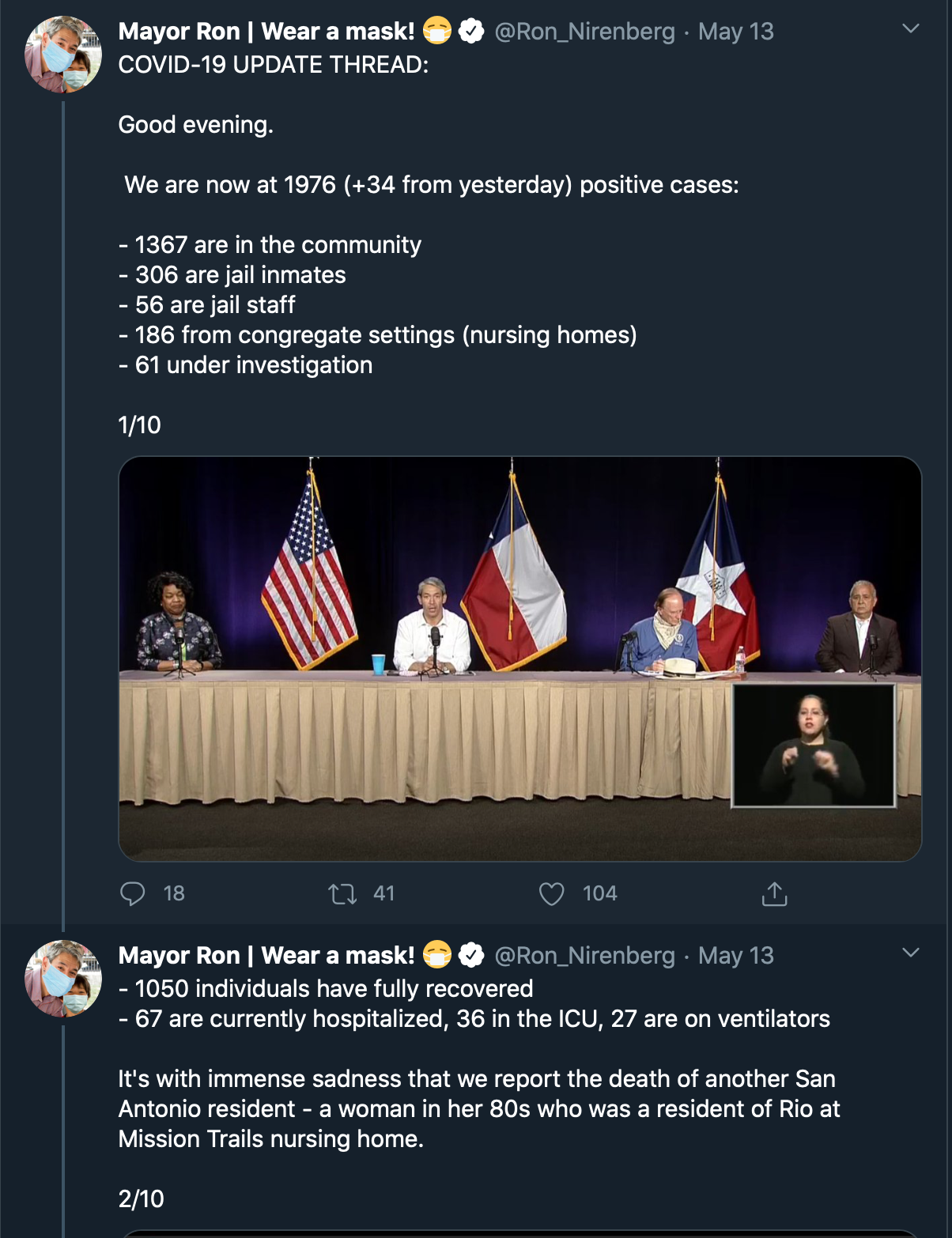Viewport: 952px width, 1238px height.
Task: Expand the first tweet's options chevron
Action: (911, 29)
